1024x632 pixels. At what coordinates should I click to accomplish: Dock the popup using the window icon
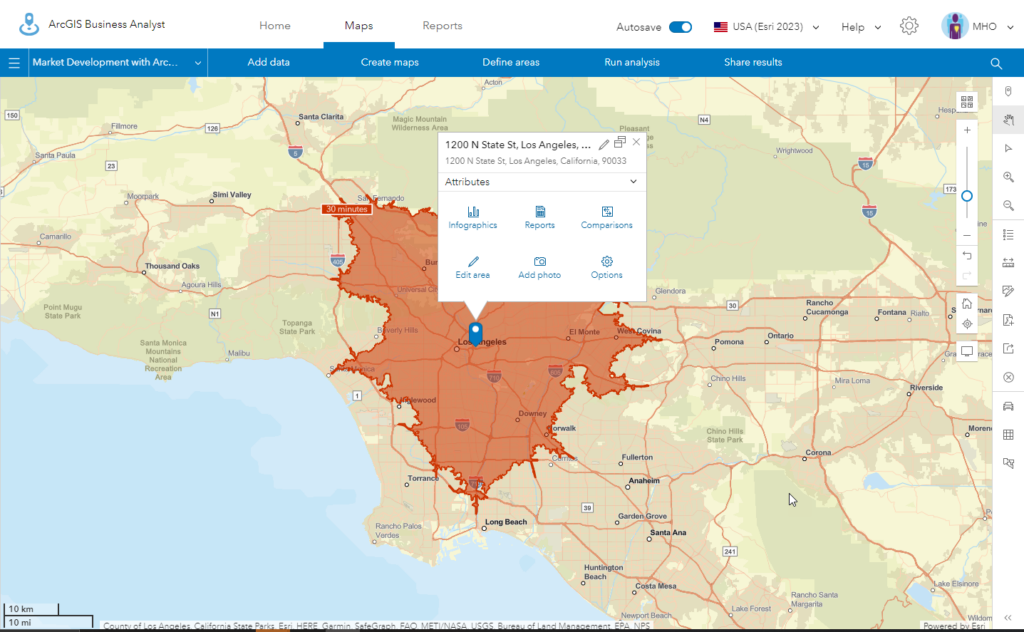coord(620,142)
